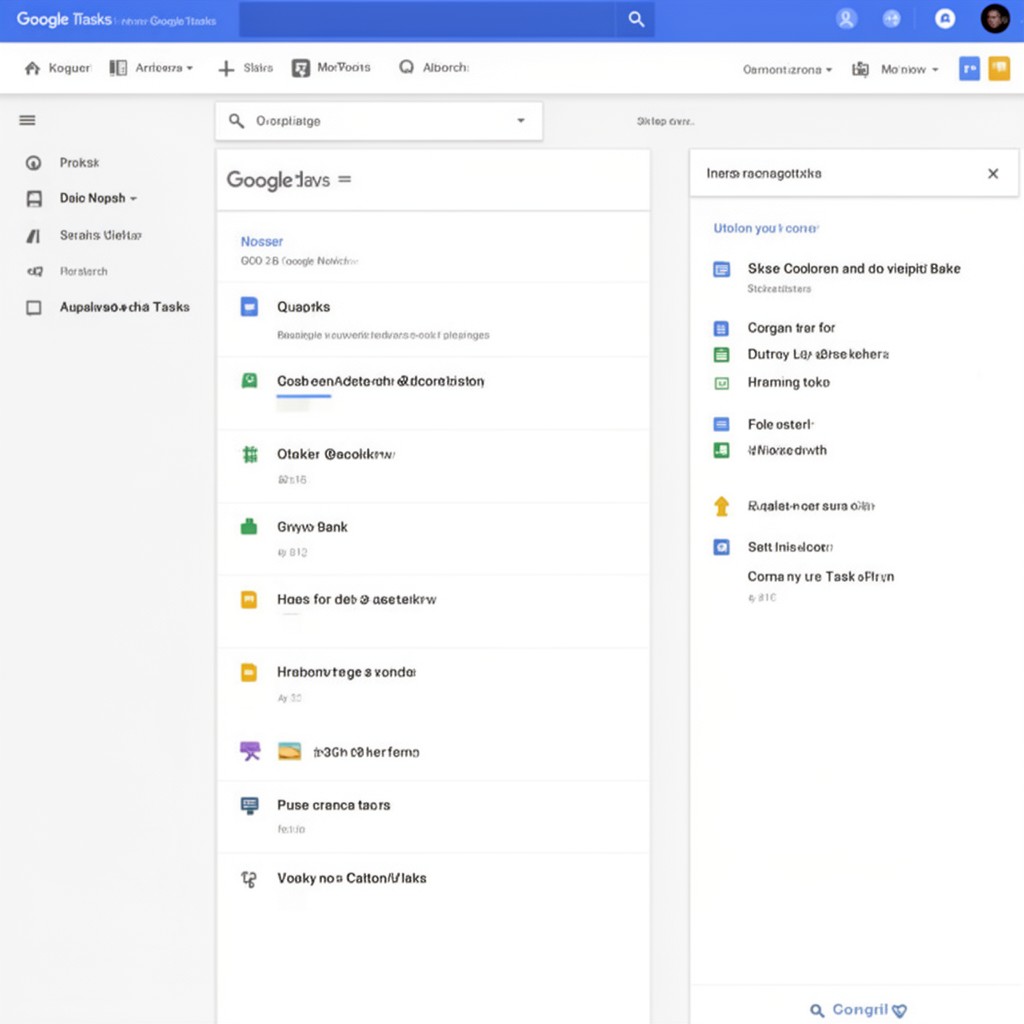Click the blue square button in toolbar
The height and width of the screenshot is (1024, 1024).
pos(969,69)
